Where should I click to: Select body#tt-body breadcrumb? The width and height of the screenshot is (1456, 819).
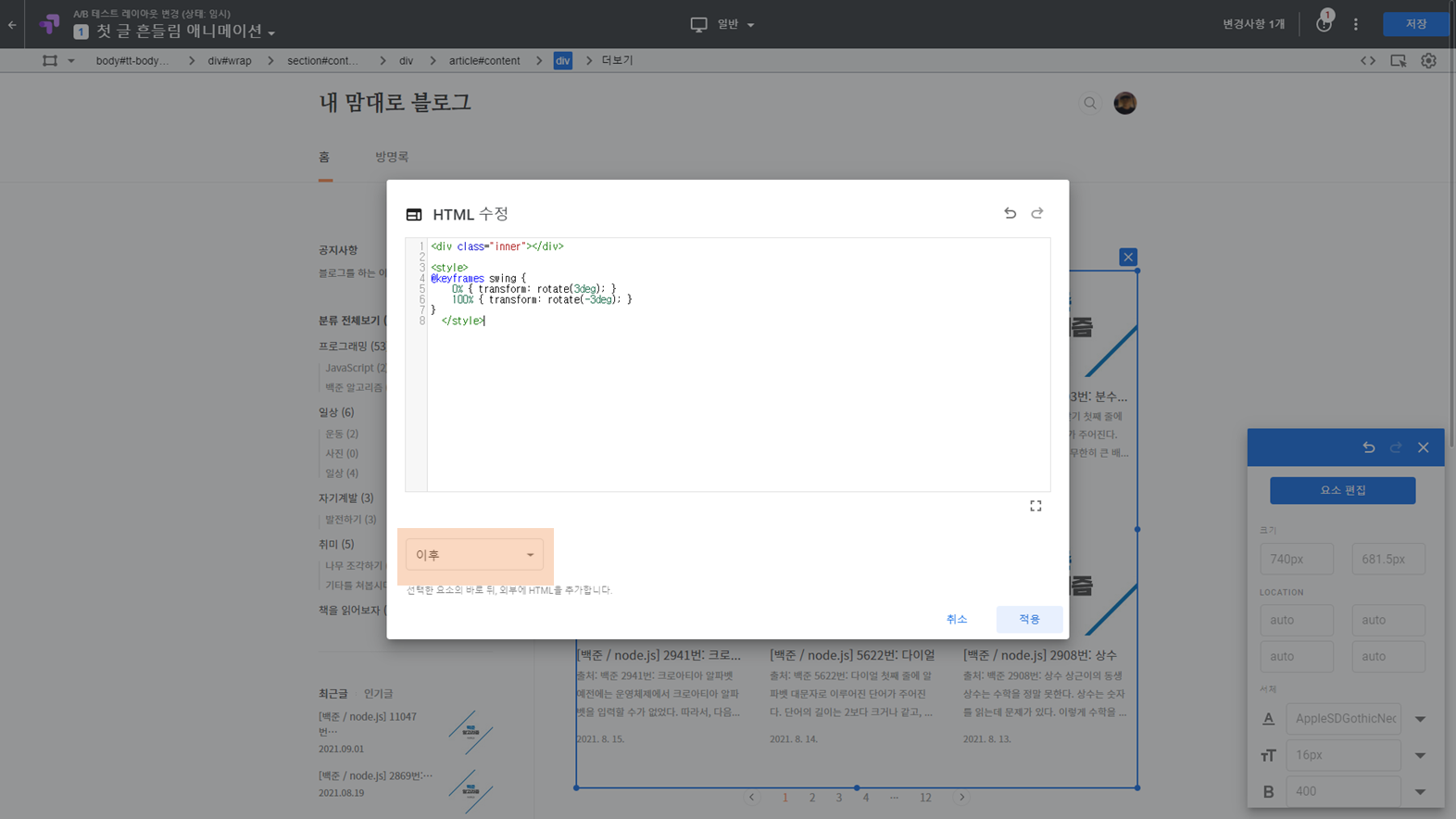coord(132,60)
